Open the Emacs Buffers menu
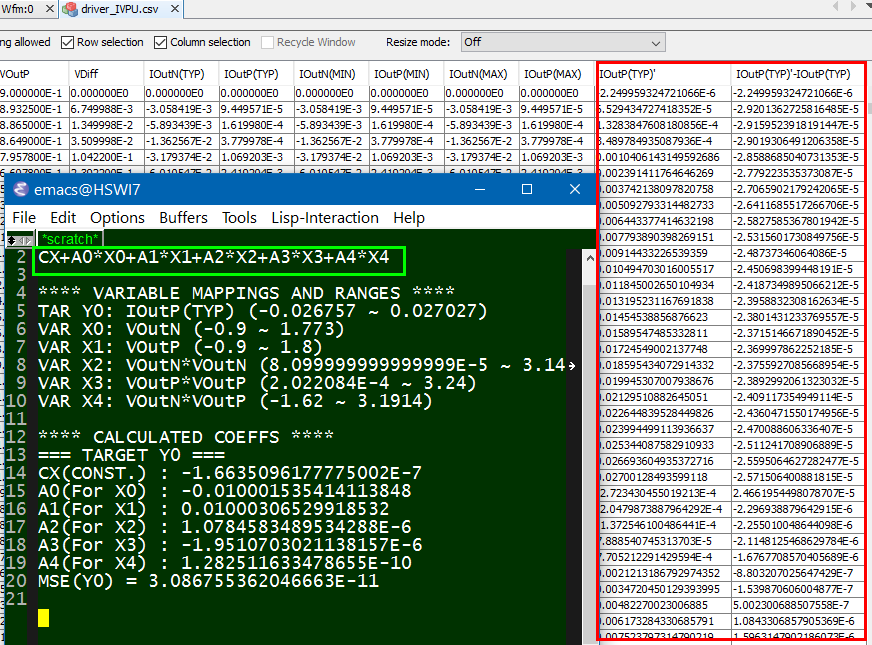The height and width of the screenshot is (645, 872). pos(183,217)
